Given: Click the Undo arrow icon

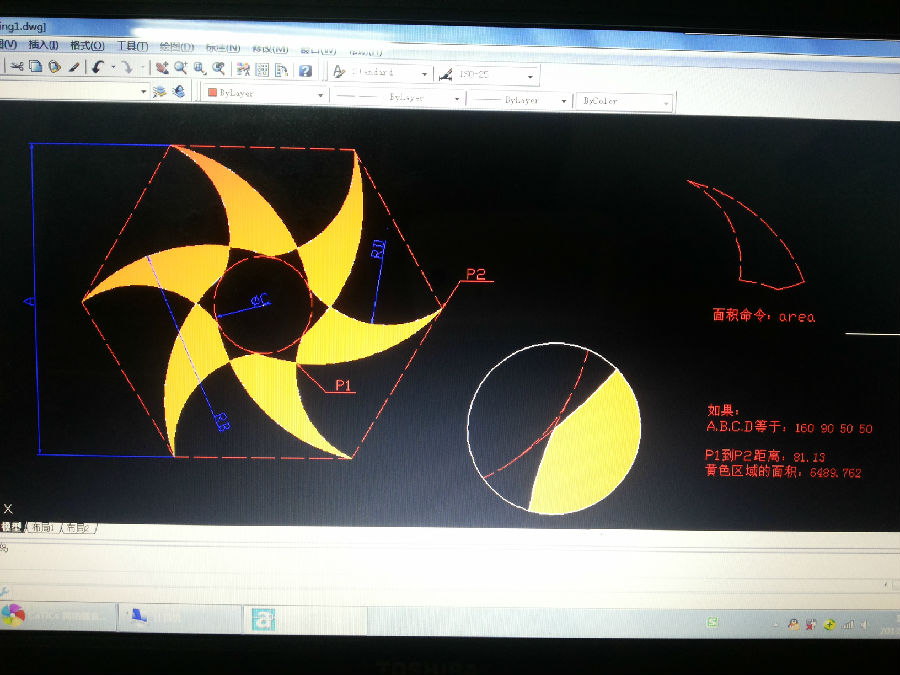Looking at the screenshot, I should (97, 67).
